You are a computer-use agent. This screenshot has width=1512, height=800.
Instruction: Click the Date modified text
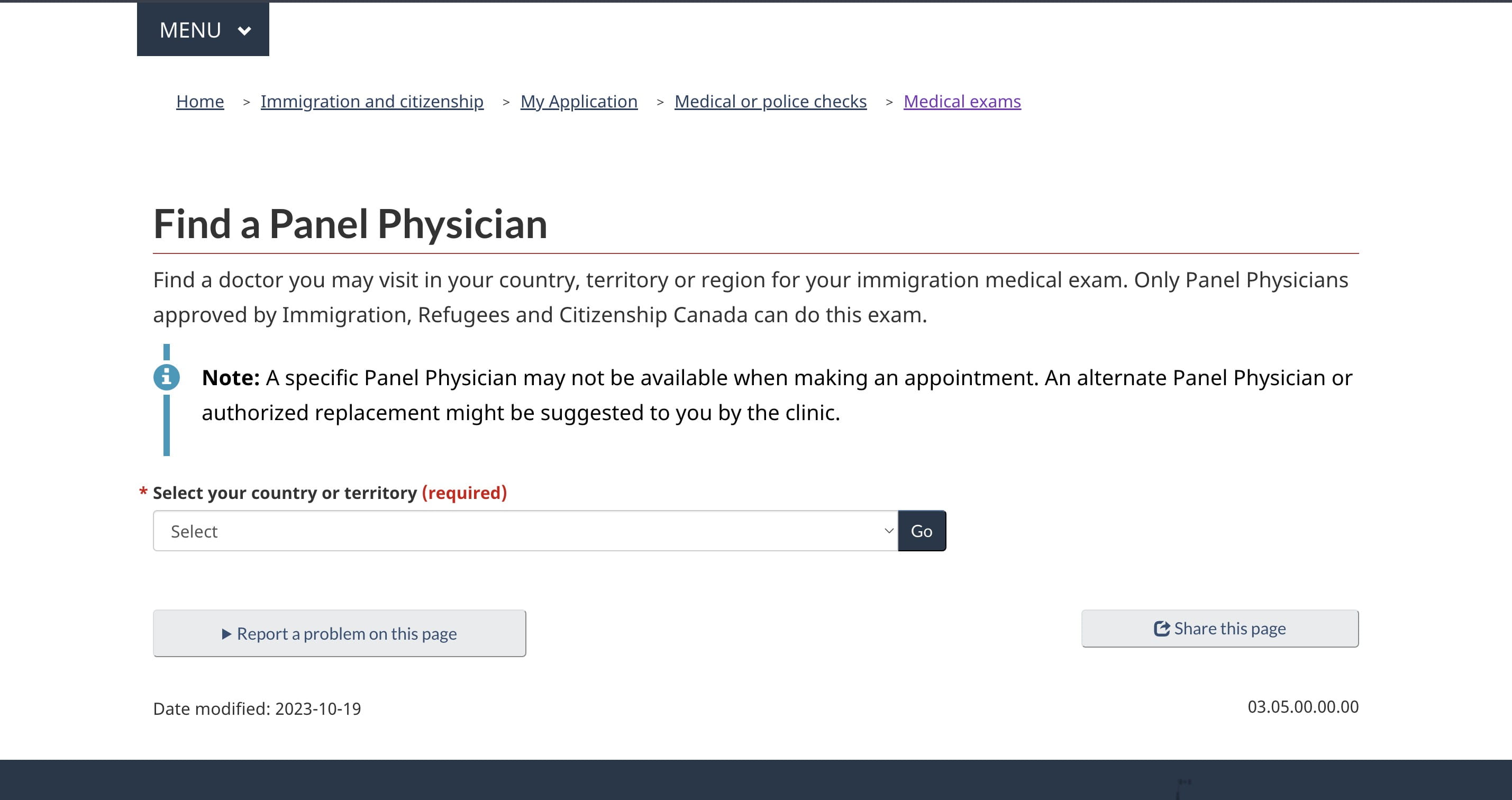coord(257,708)
